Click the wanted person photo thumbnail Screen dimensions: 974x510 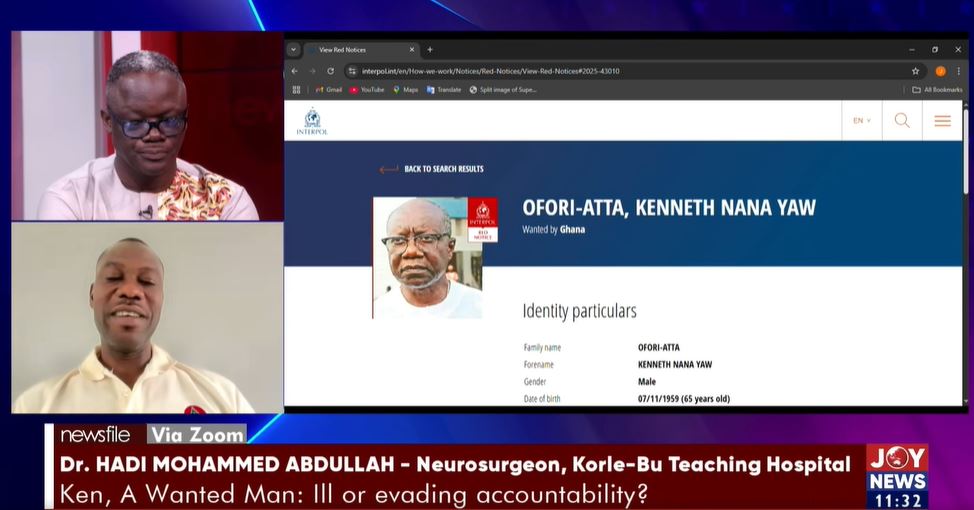[427, 257]
